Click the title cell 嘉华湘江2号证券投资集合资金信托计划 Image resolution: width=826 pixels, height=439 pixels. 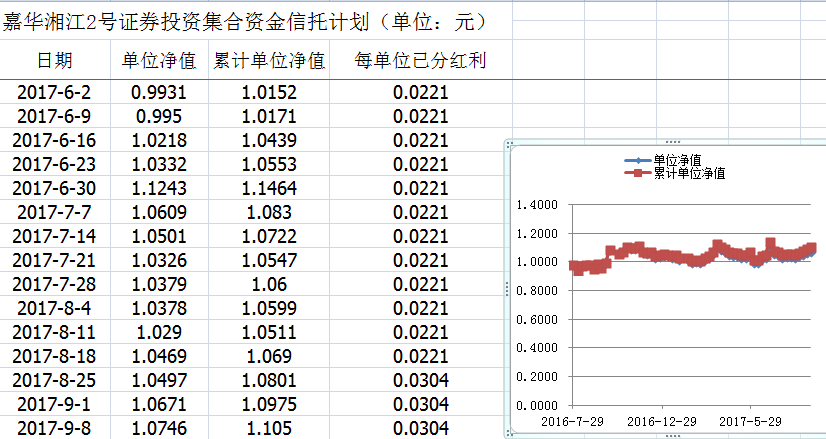[x=245, y=21]
